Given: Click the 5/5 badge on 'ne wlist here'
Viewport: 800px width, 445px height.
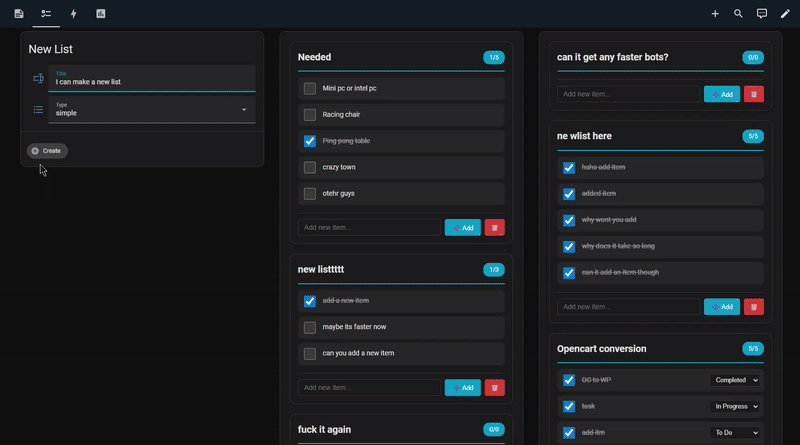Looking at the screenshot, I should click(753, 136).
